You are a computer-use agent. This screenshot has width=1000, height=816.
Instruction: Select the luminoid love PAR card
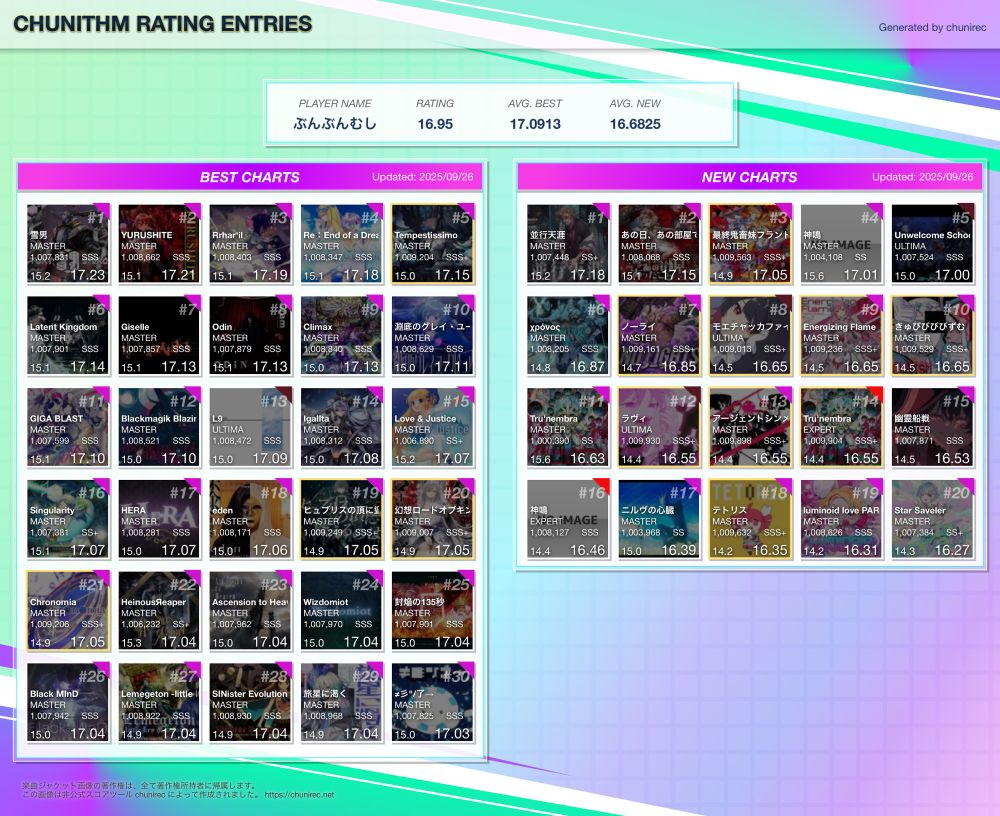842,519
